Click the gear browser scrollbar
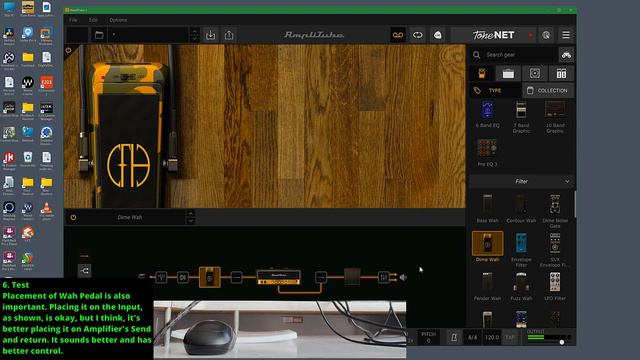 pos(575,204)
